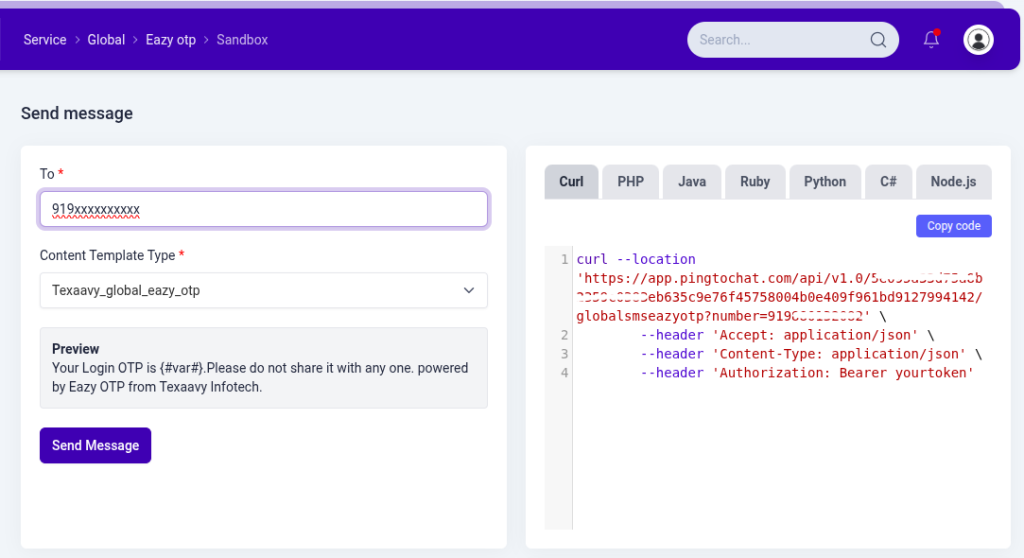Focus the To phone number field
Screen dimensions: 1024x558
[264, 210]
